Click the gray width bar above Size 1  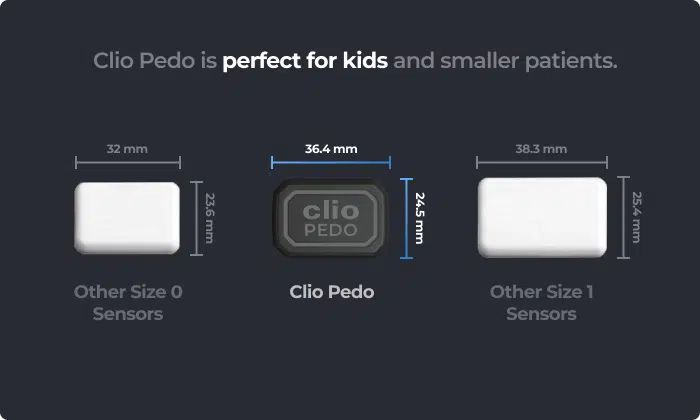tap(542, 162)
